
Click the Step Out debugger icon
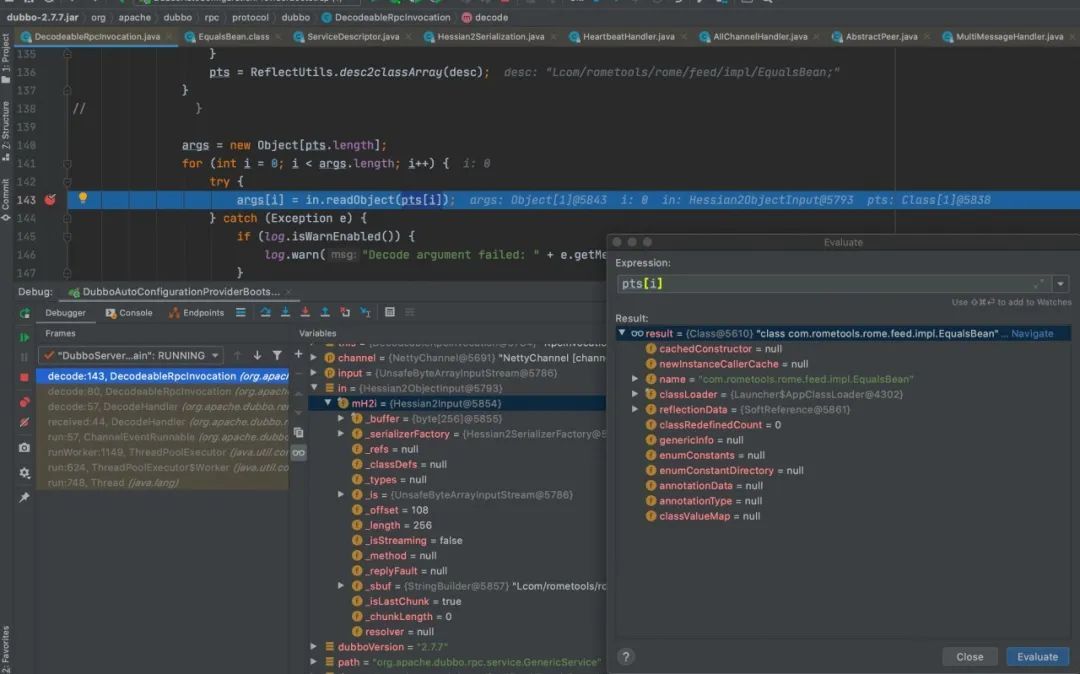[x=323, y=313]
